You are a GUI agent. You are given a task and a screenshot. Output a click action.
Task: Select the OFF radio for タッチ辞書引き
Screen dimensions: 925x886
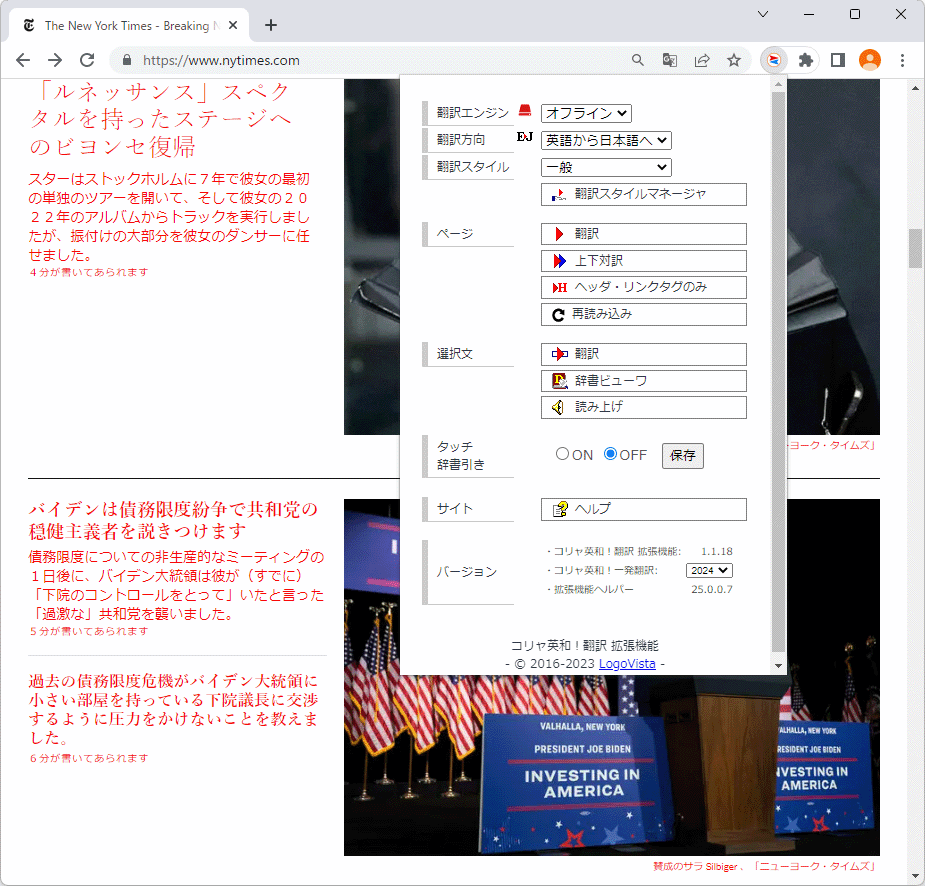tap(611, 454)
